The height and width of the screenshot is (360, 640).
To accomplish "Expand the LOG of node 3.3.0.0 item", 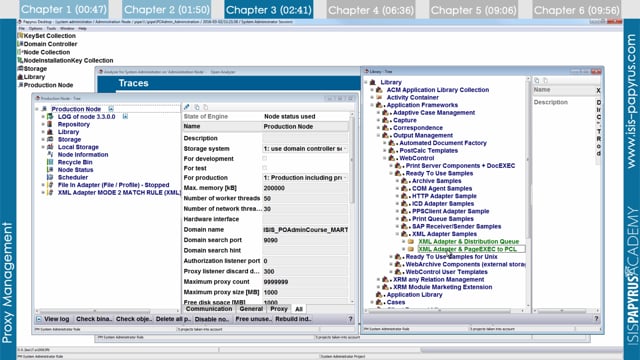I will (43, 117).
